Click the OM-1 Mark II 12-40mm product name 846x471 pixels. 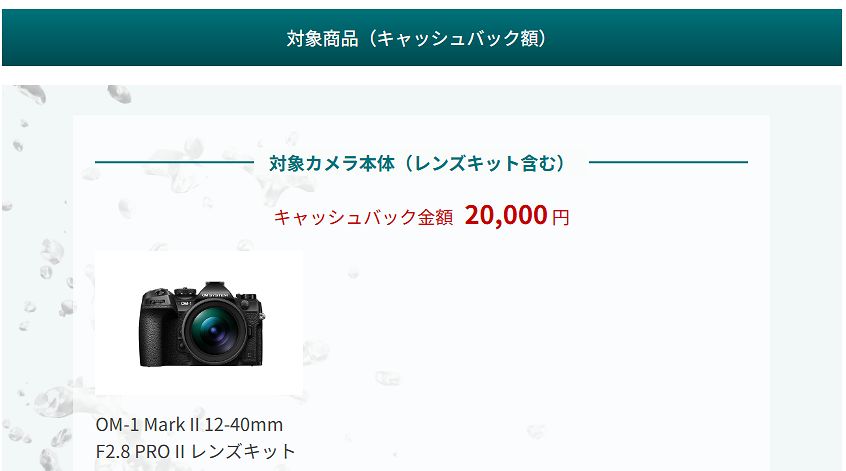(x=189, y=425)
